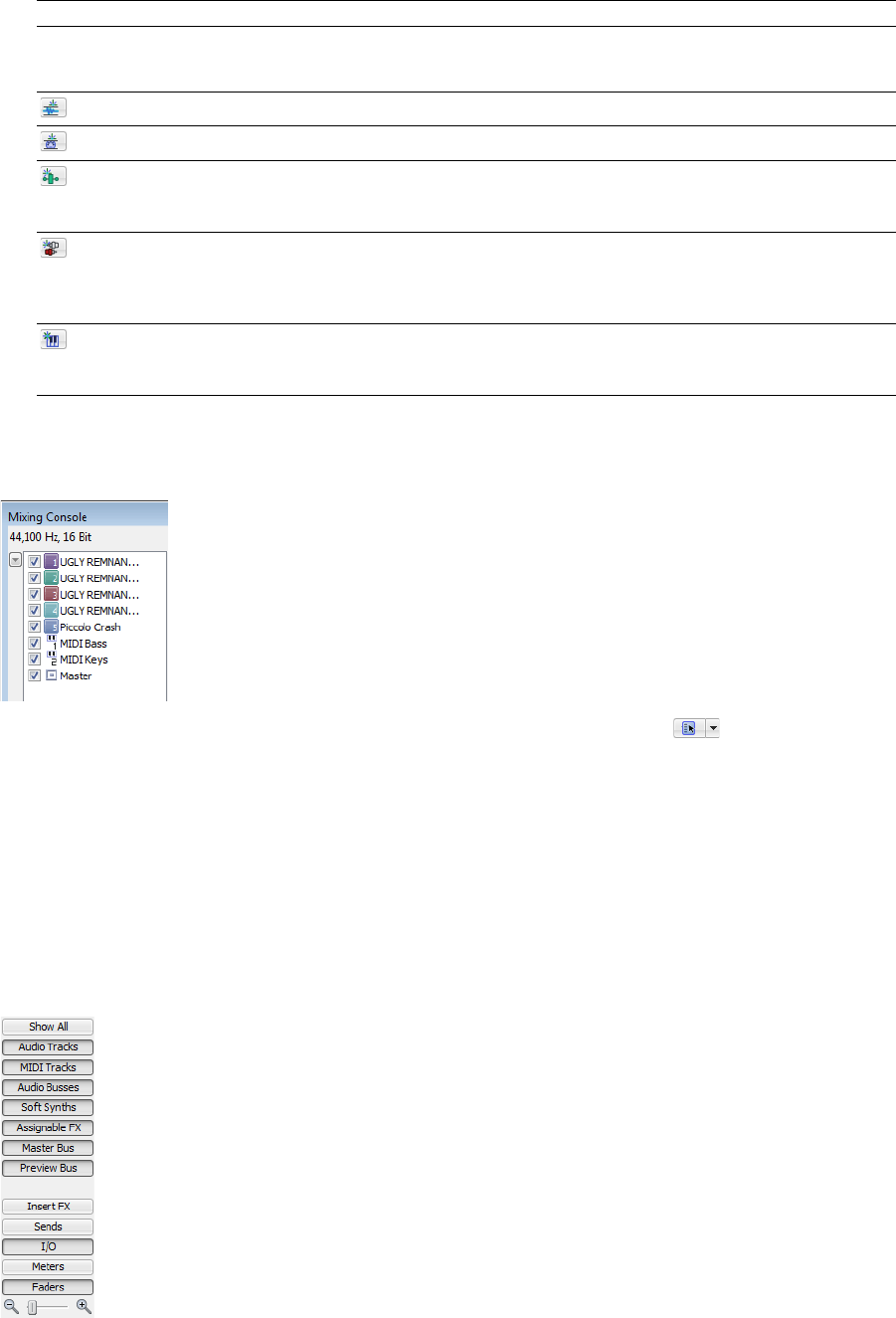Click the Master bus icon
The height and width of the screenshot is (1318, 896).
[52, 675]
